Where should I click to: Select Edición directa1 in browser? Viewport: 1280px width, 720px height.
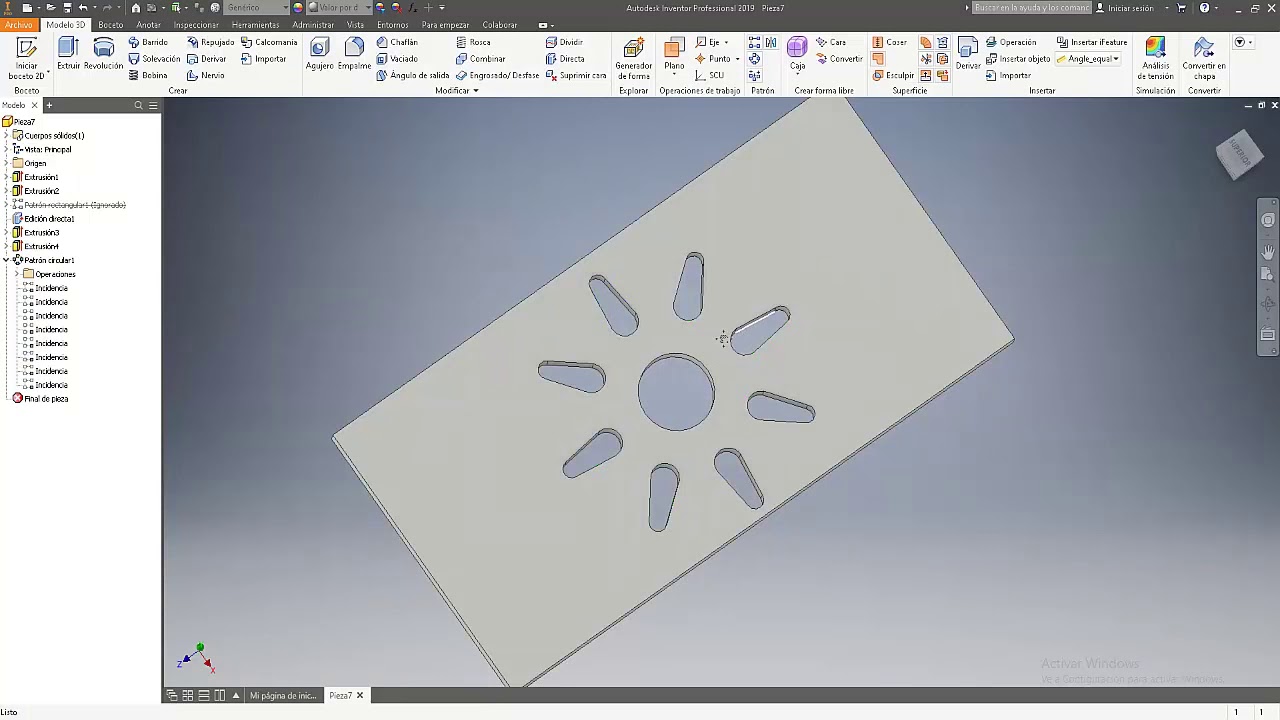pyautogui.click(x=43, y=219)
